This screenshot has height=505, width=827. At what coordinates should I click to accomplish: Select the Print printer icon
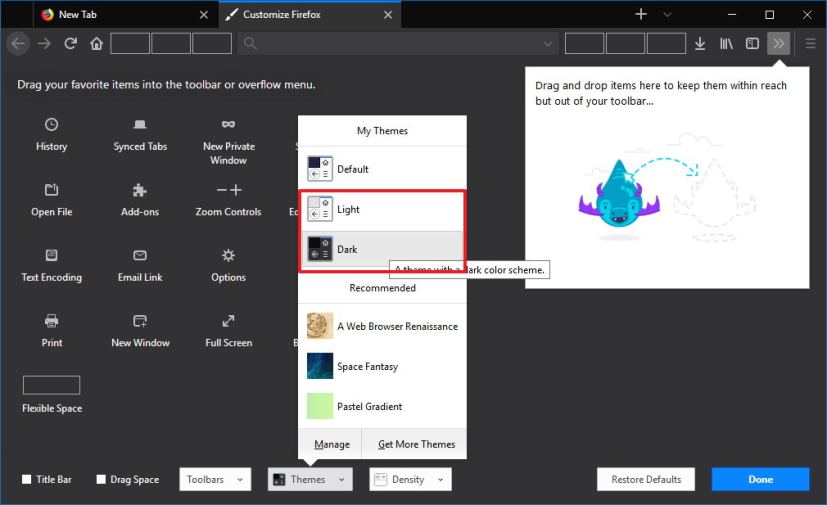click(x=51, y=321)
